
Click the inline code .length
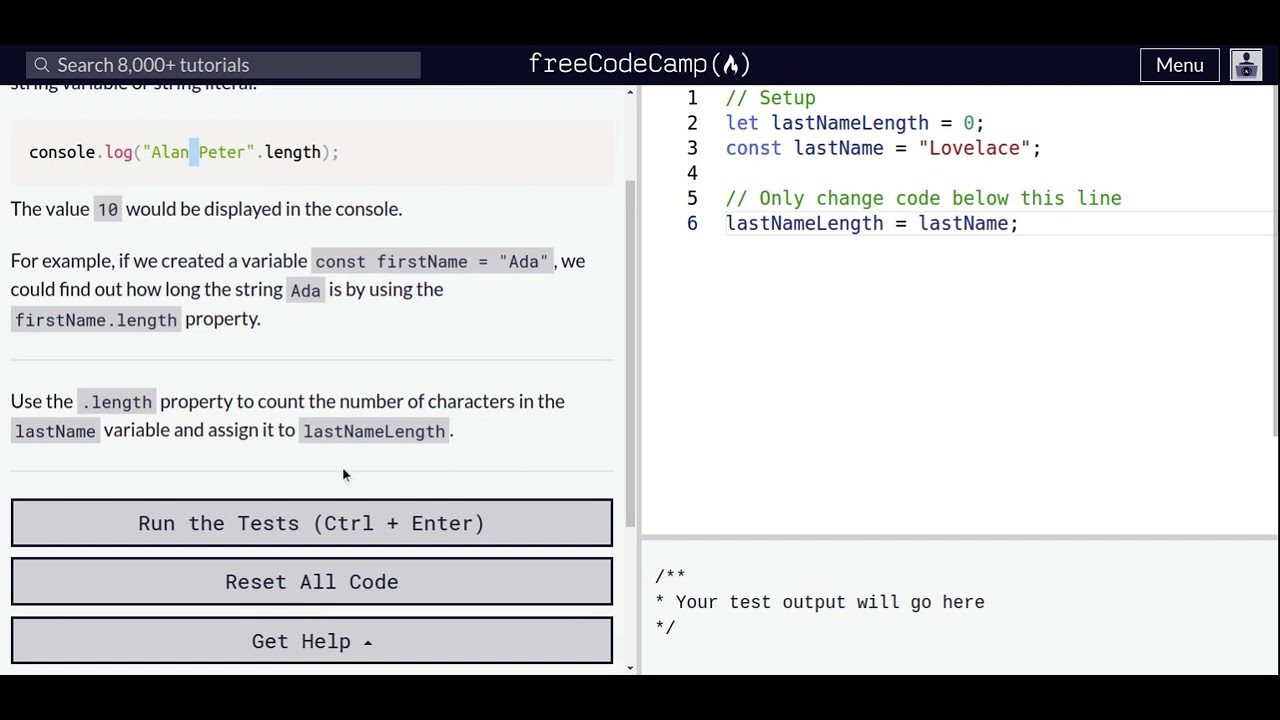point(117,402)
